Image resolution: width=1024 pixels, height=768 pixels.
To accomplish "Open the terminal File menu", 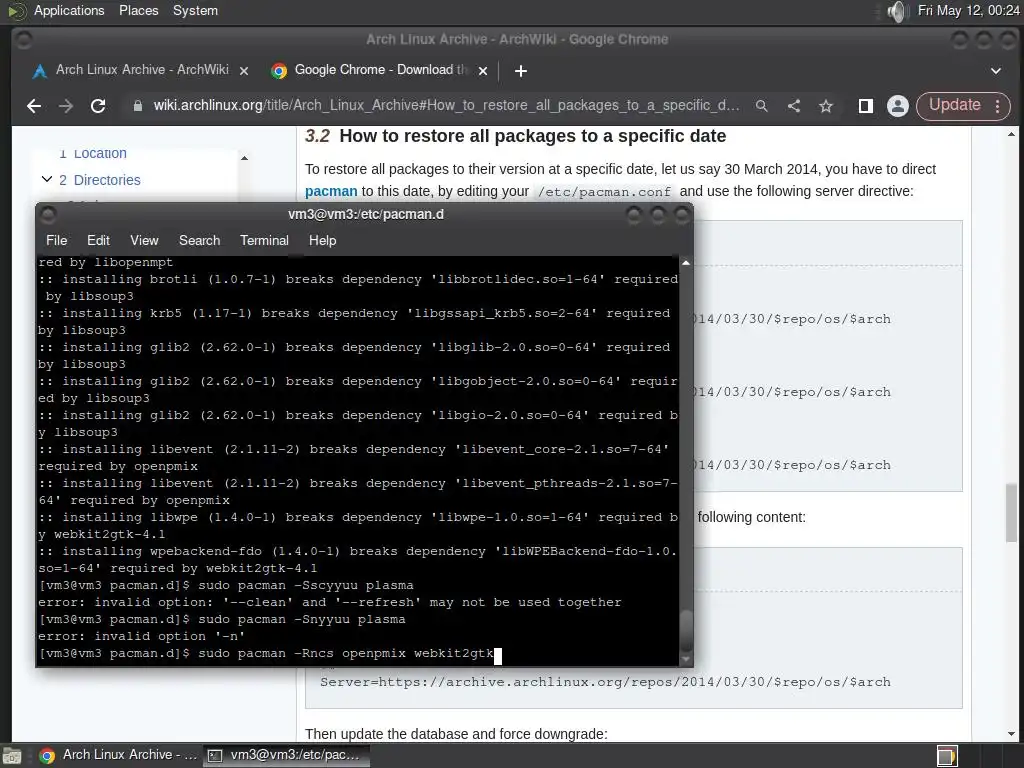I will point(57,240).
